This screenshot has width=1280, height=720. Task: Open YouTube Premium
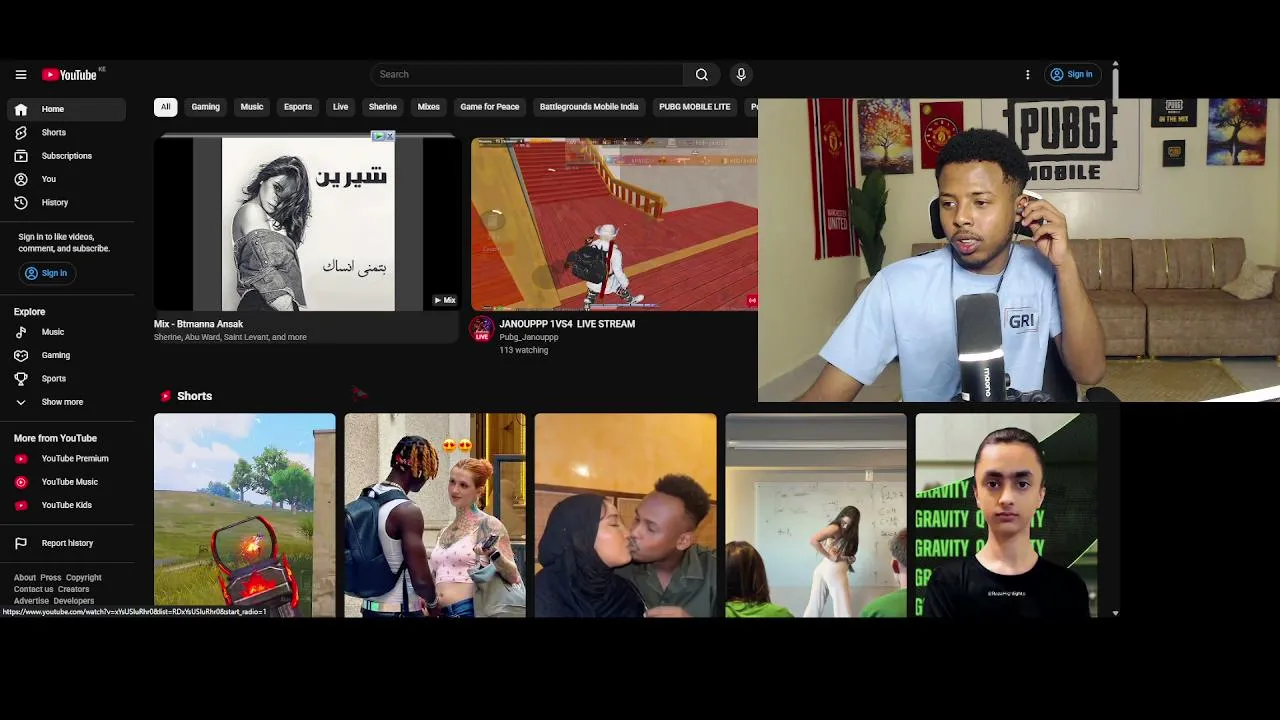click(67, 458)
